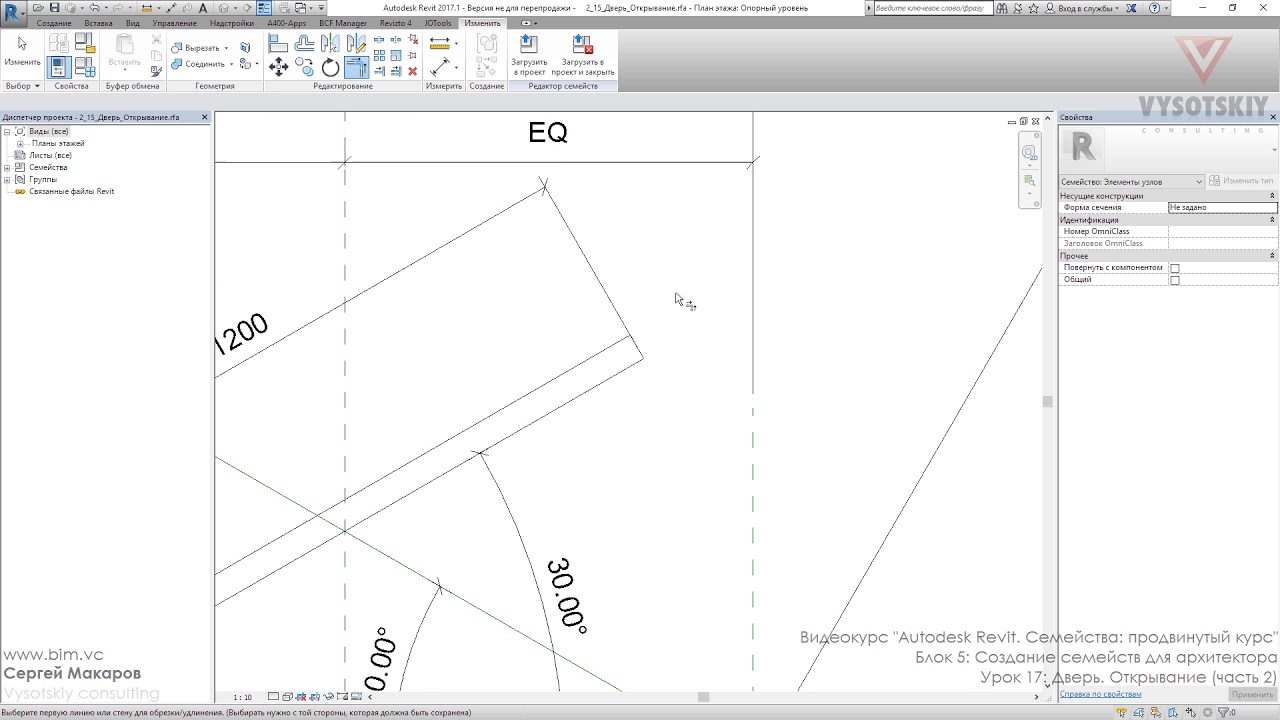This screenshot has height=720, width=1280.
Task: Expand the Планы этажей tree node
Action: click(x=21, y=143)
